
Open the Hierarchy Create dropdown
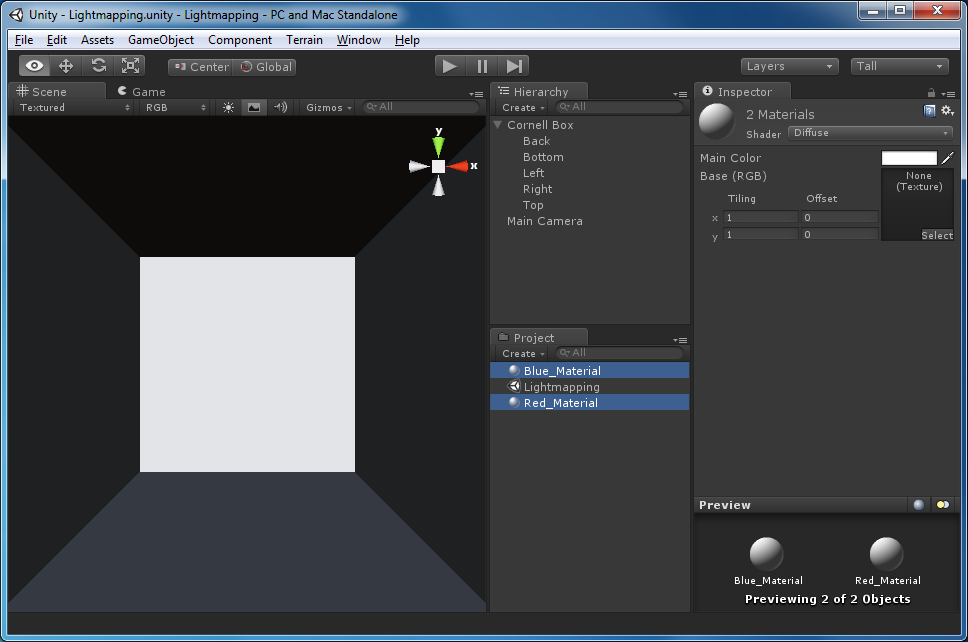pyautogui.click(x=523, y=107)
